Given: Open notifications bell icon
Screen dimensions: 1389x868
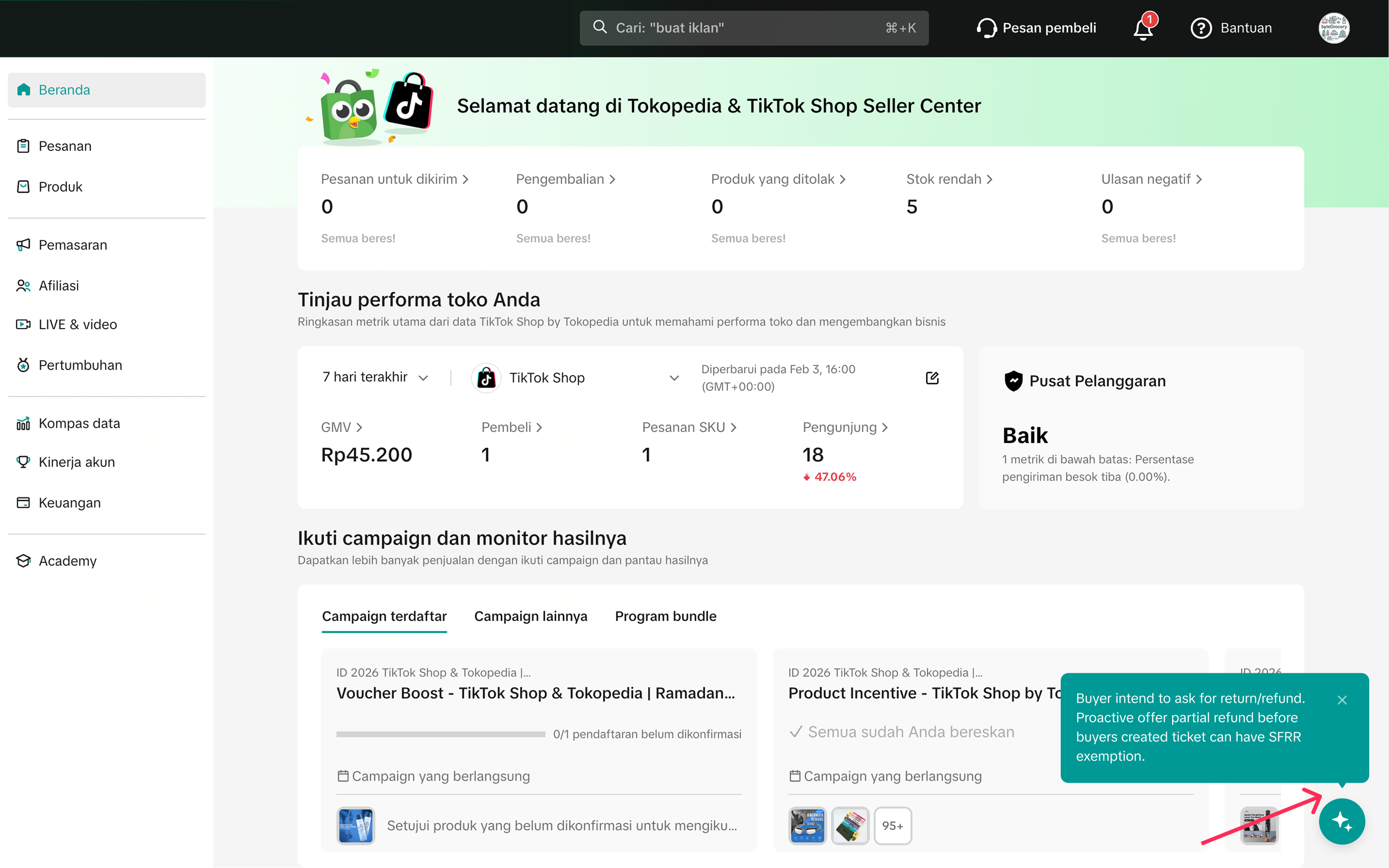Looking at the screenshot, I should [1143, 28].
